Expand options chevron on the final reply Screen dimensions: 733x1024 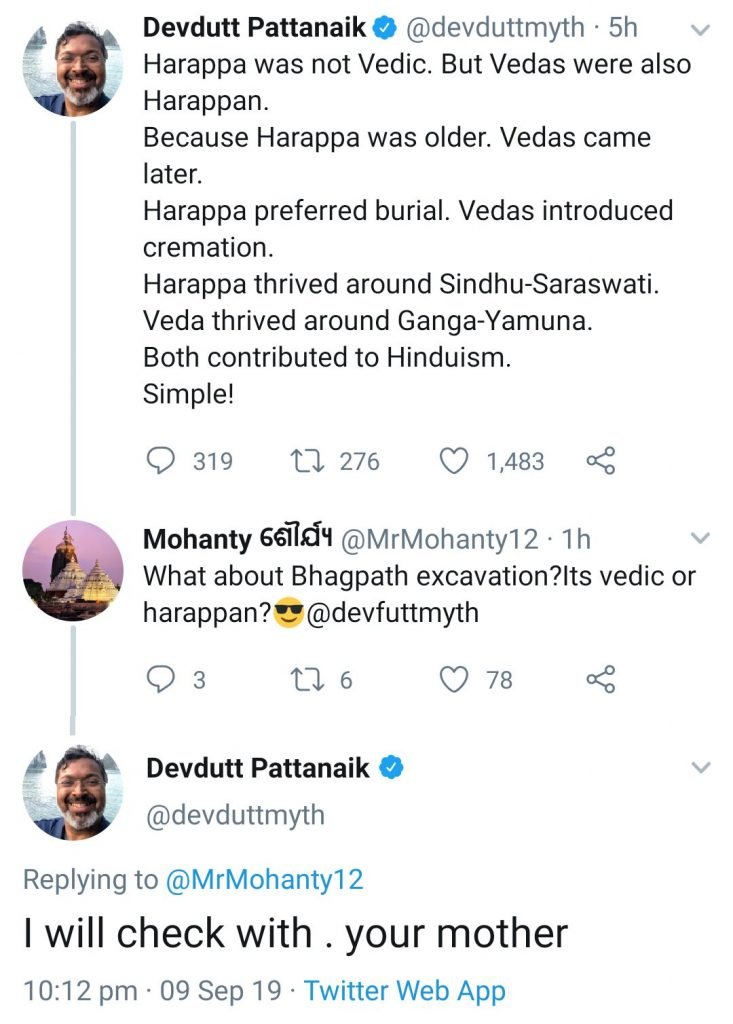pos(701,768)
